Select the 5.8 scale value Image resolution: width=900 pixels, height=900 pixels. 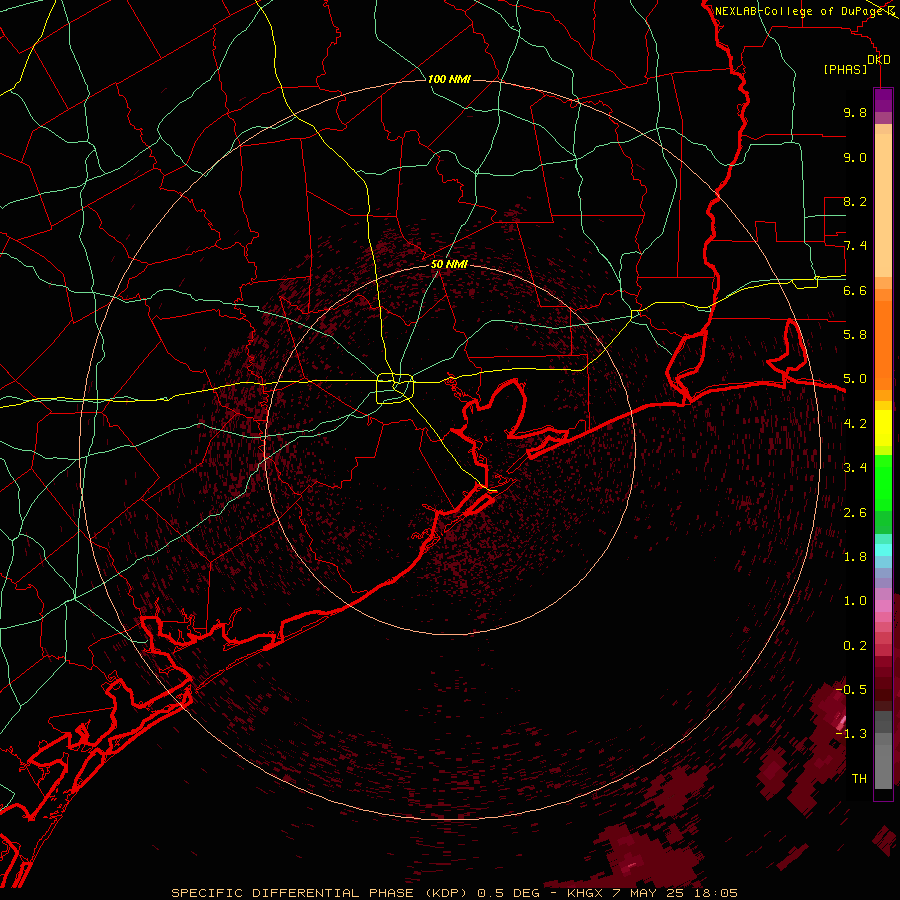pos(855,335)
